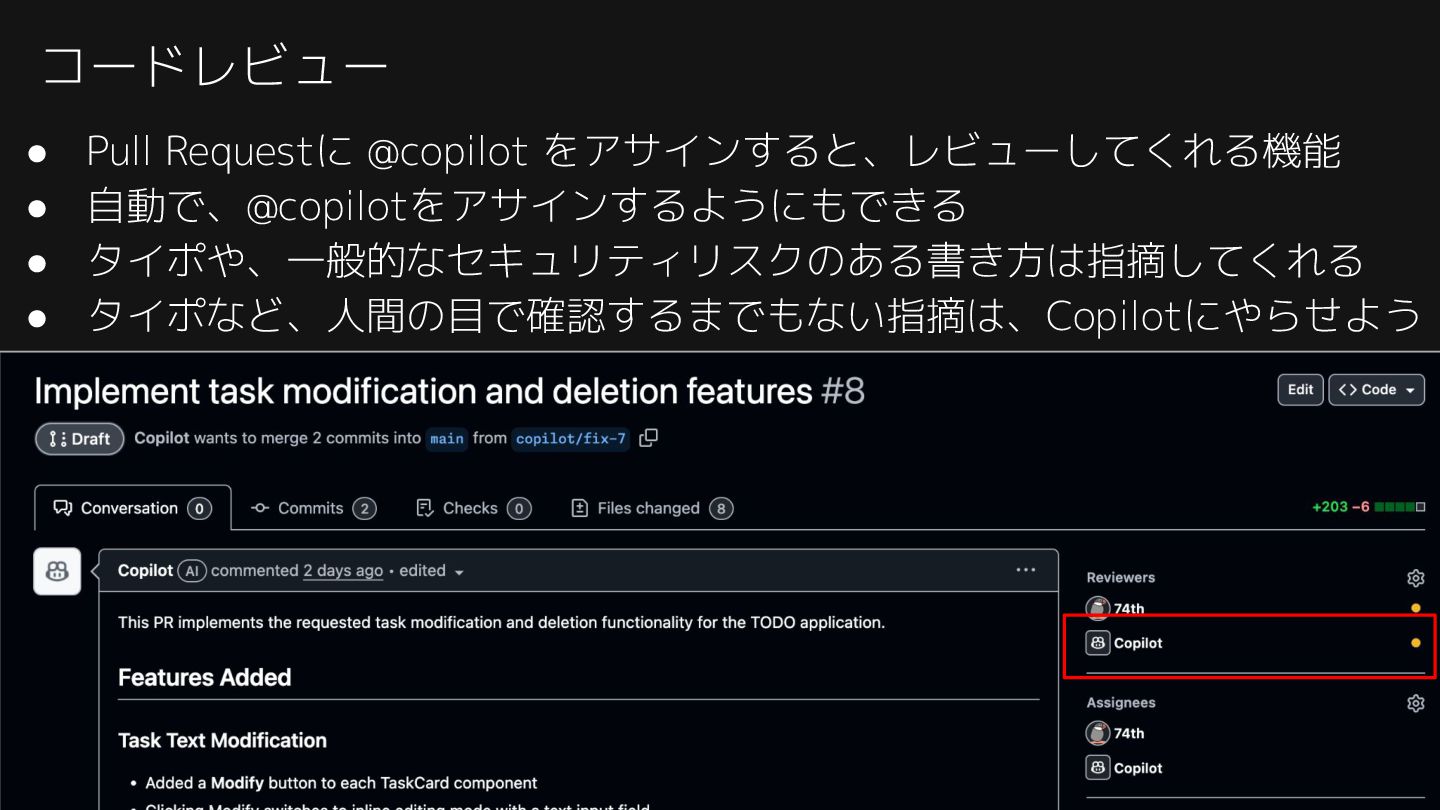Image resolution: width=1440 pixels, height=810 pixels.
Task: Click the Edit title button
Action: 1300,390
